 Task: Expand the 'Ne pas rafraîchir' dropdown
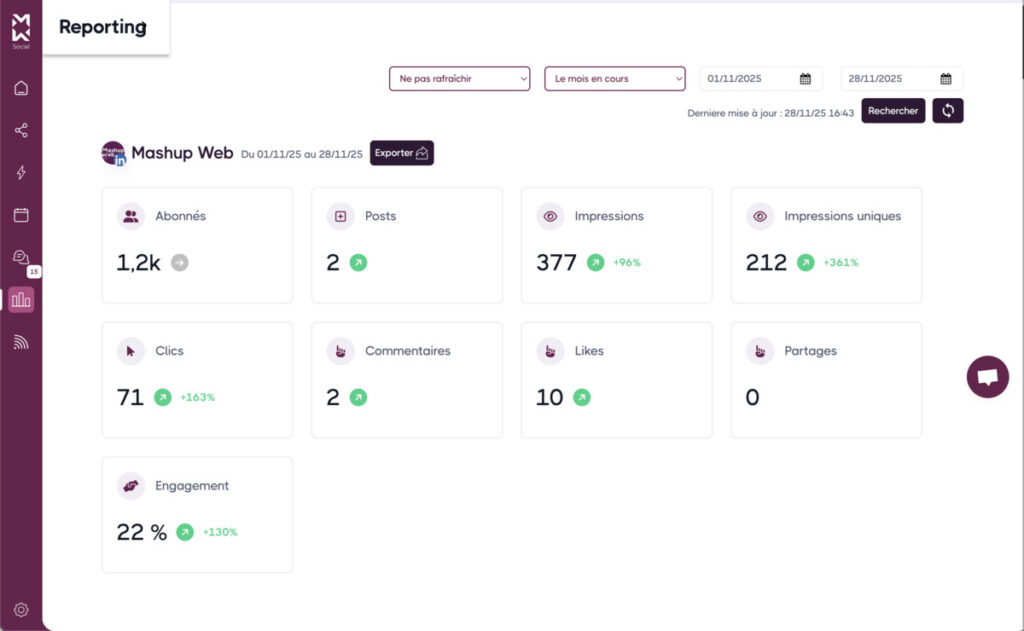point(459,79)
